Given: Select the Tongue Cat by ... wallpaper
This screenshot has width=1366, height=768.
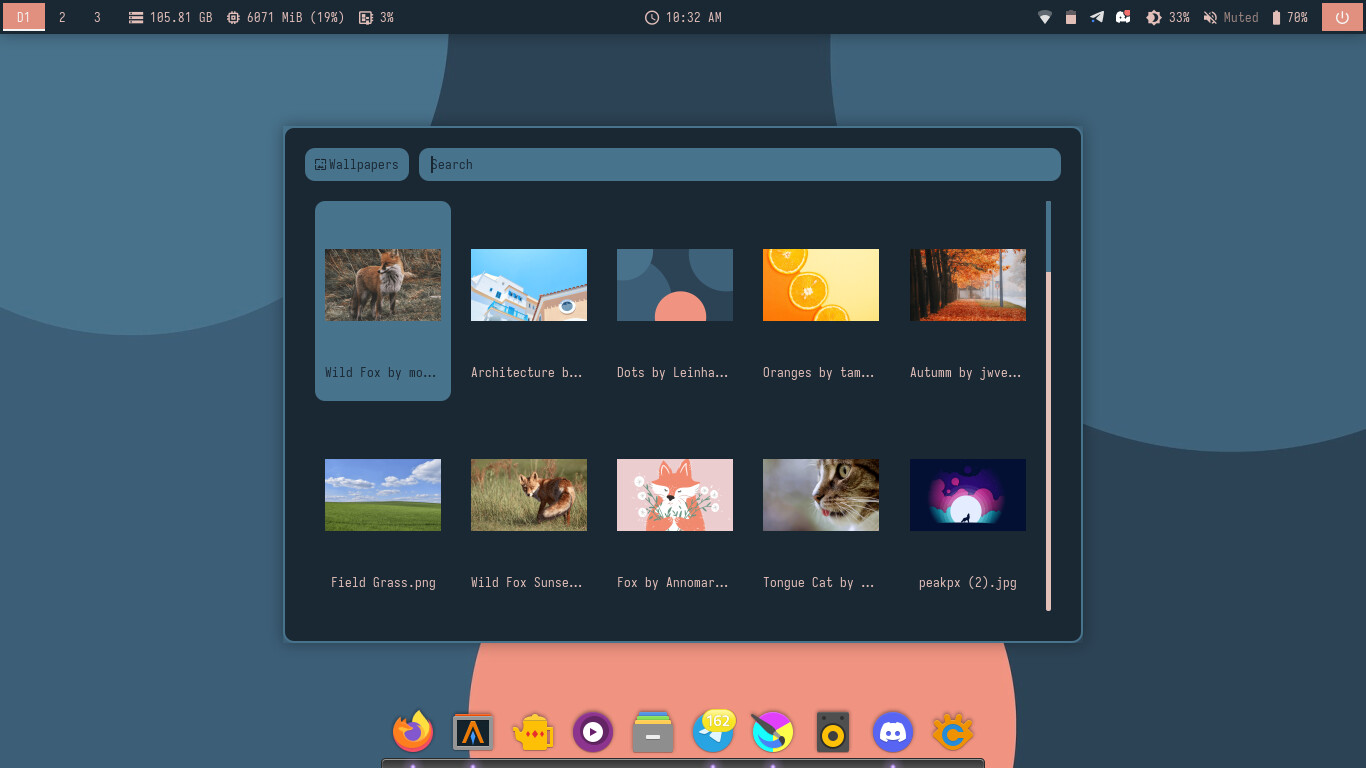Looking at the screenshot, I should [821, 511].
